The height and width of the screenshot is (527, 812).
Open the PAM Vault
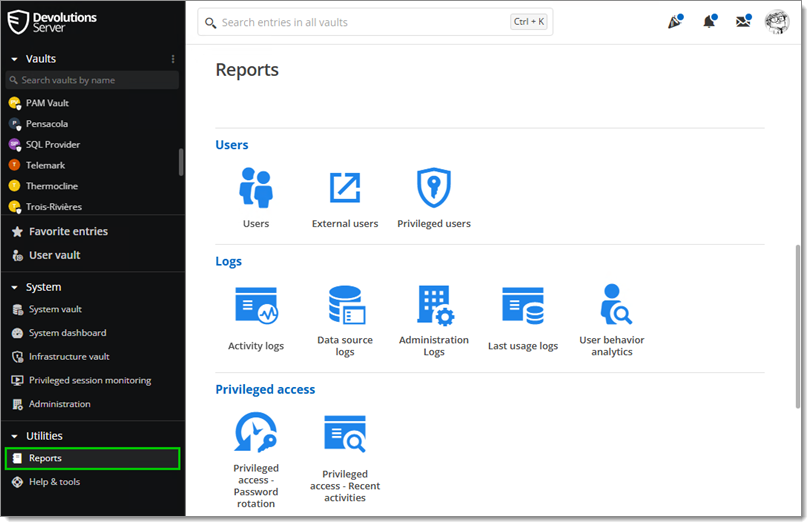47,103
